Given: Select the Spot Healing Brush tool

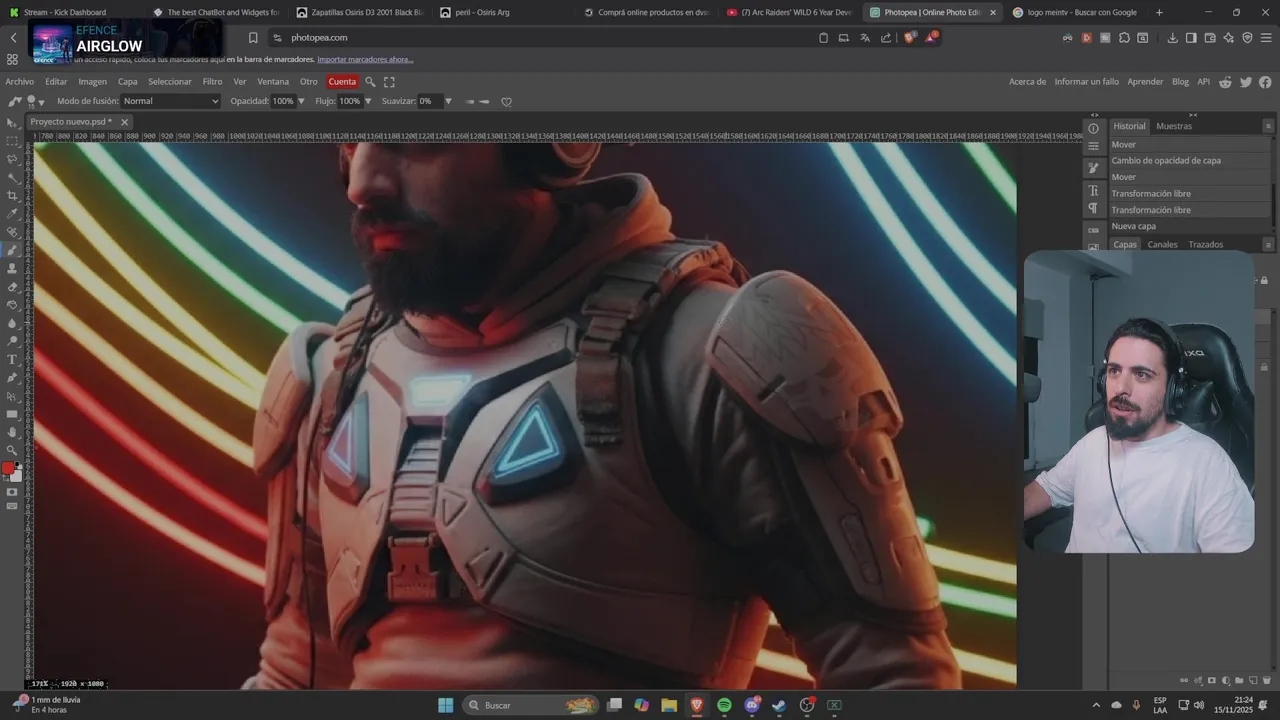Looking at the screenshot, I should tap(12, 231).
